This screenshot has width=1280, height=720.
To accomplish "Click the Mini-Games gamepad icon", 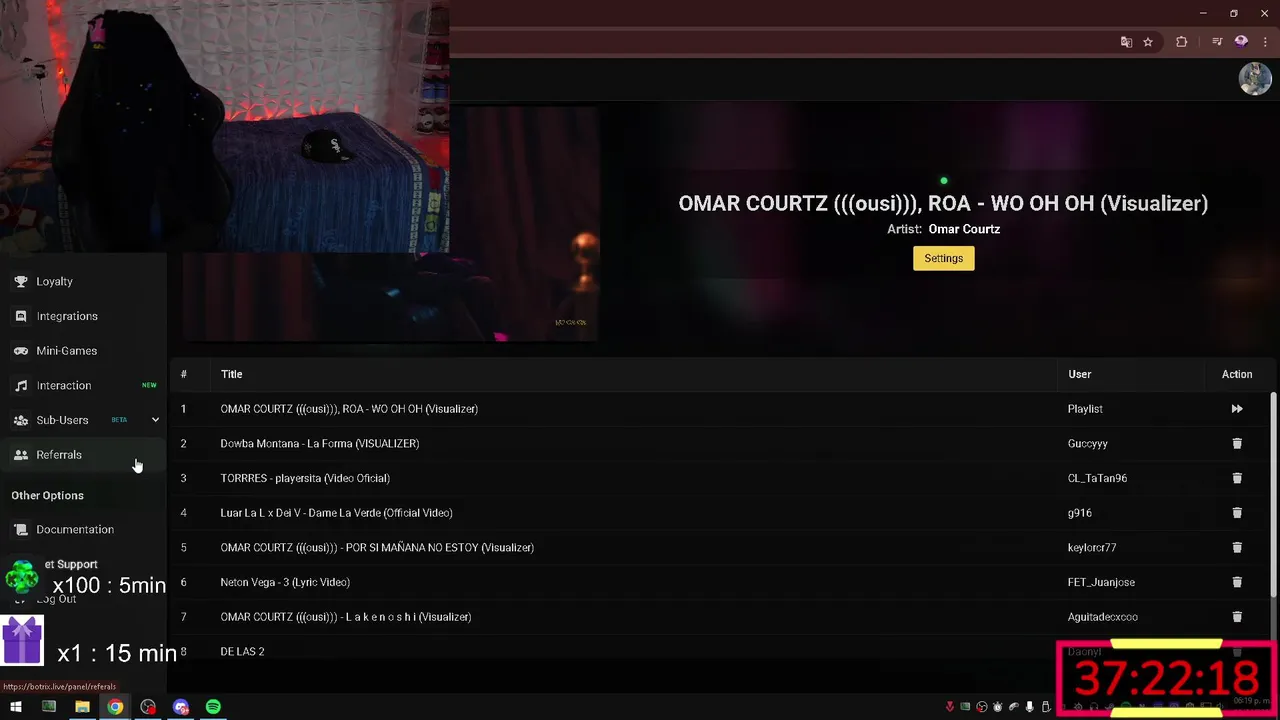I will click(21, 351).
